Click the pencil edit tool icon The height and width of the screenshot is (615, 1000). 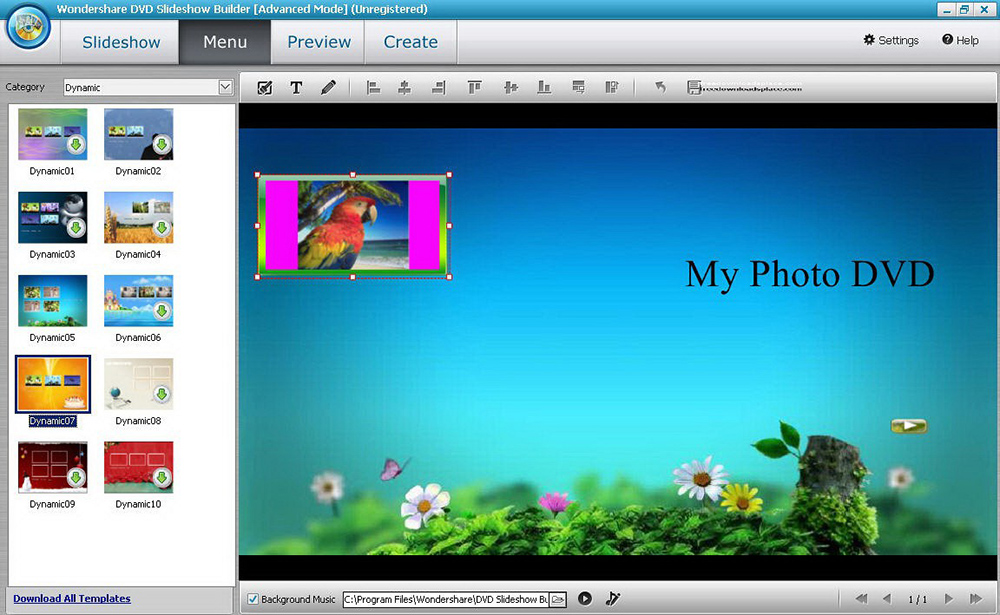tap(328, 88)
